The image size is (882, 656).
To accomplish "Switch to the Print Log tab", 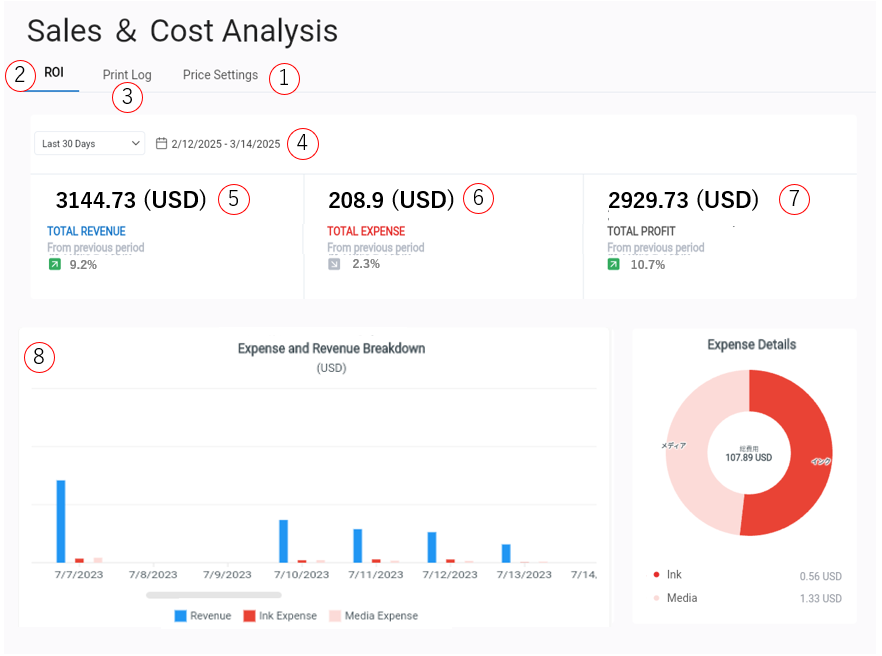I will click(127, 75).
